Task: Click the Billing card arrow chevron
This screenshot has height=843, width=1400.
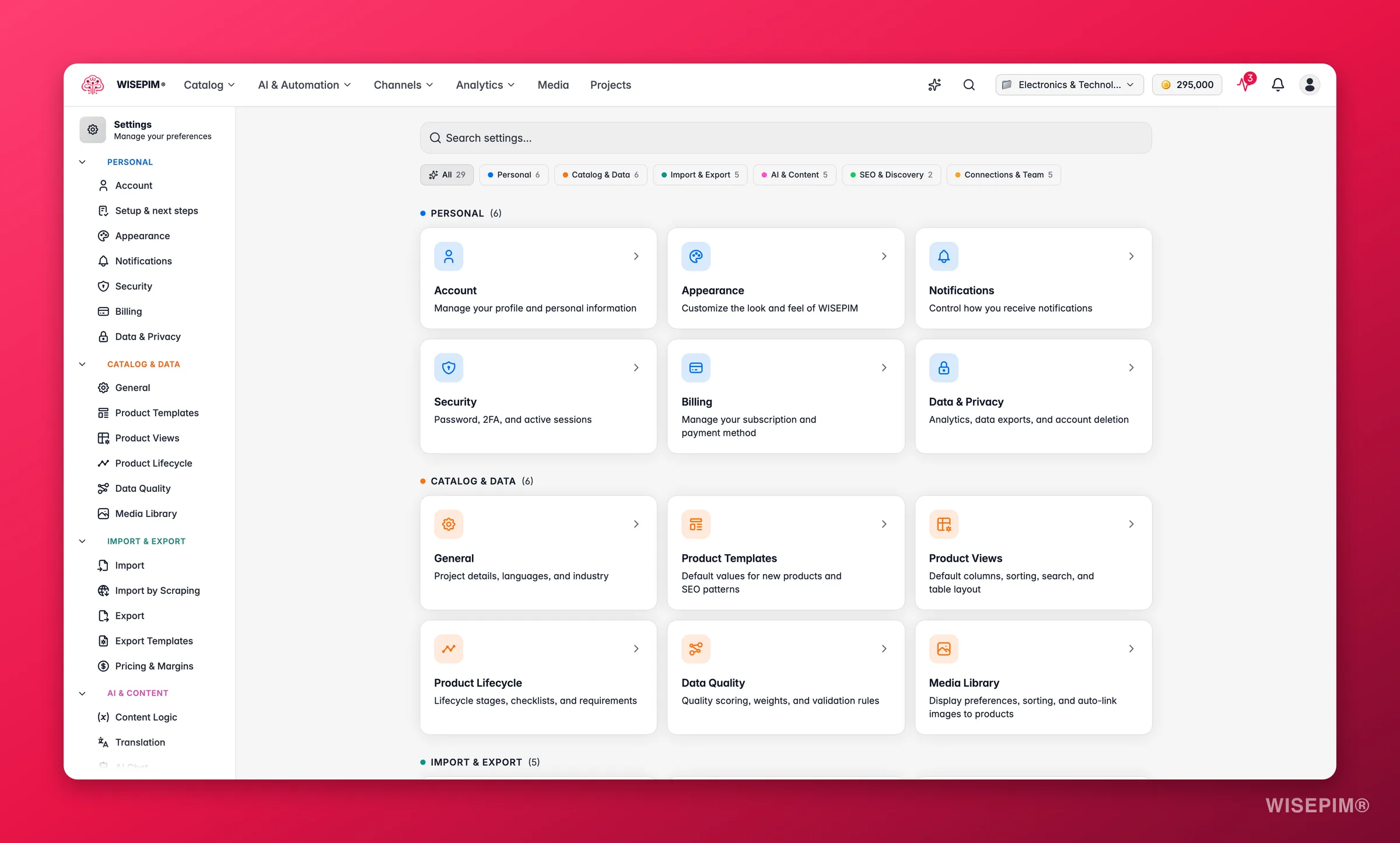Action: pos(884,368)
